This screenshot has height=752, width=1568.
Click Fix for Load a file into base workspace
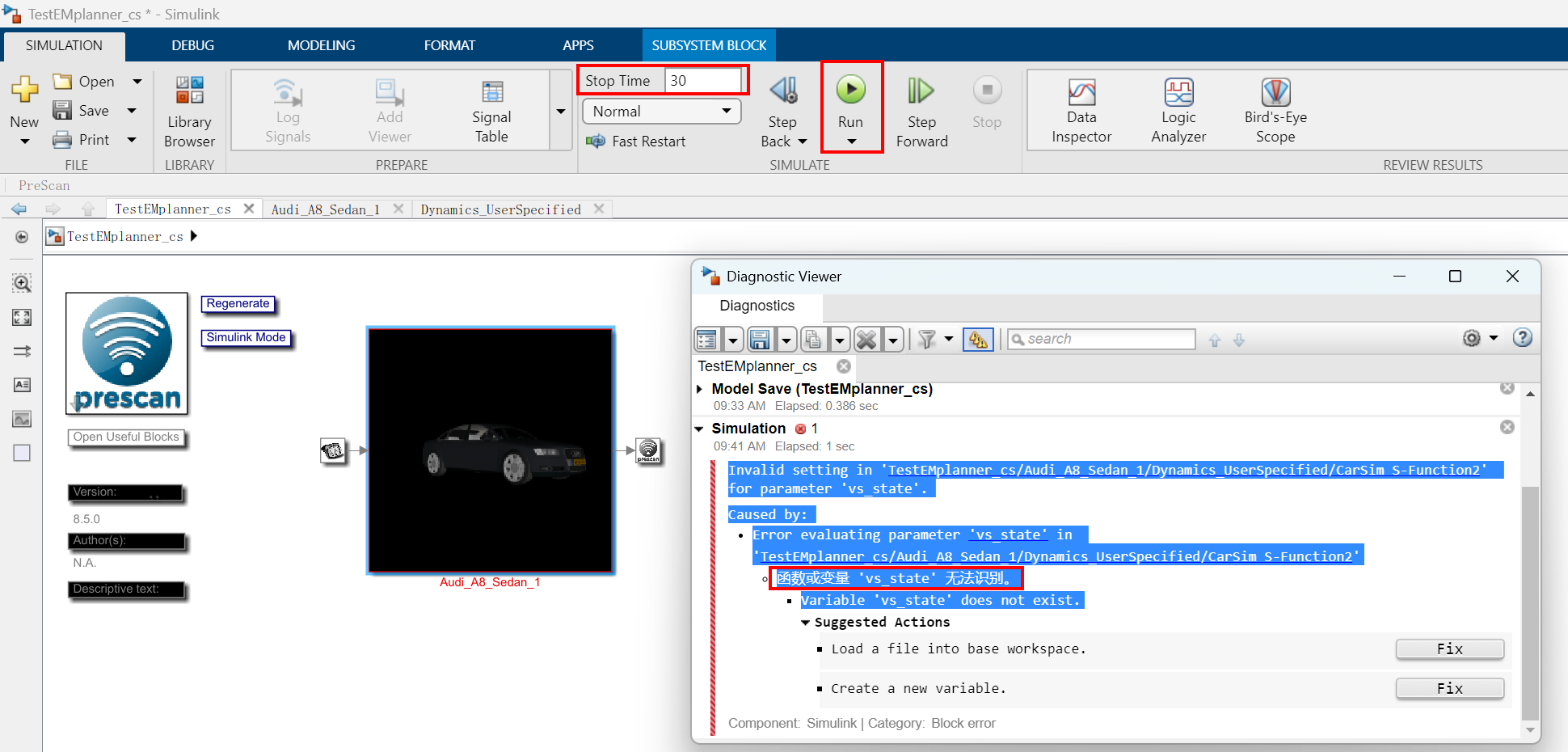[x=1449, y=649]
